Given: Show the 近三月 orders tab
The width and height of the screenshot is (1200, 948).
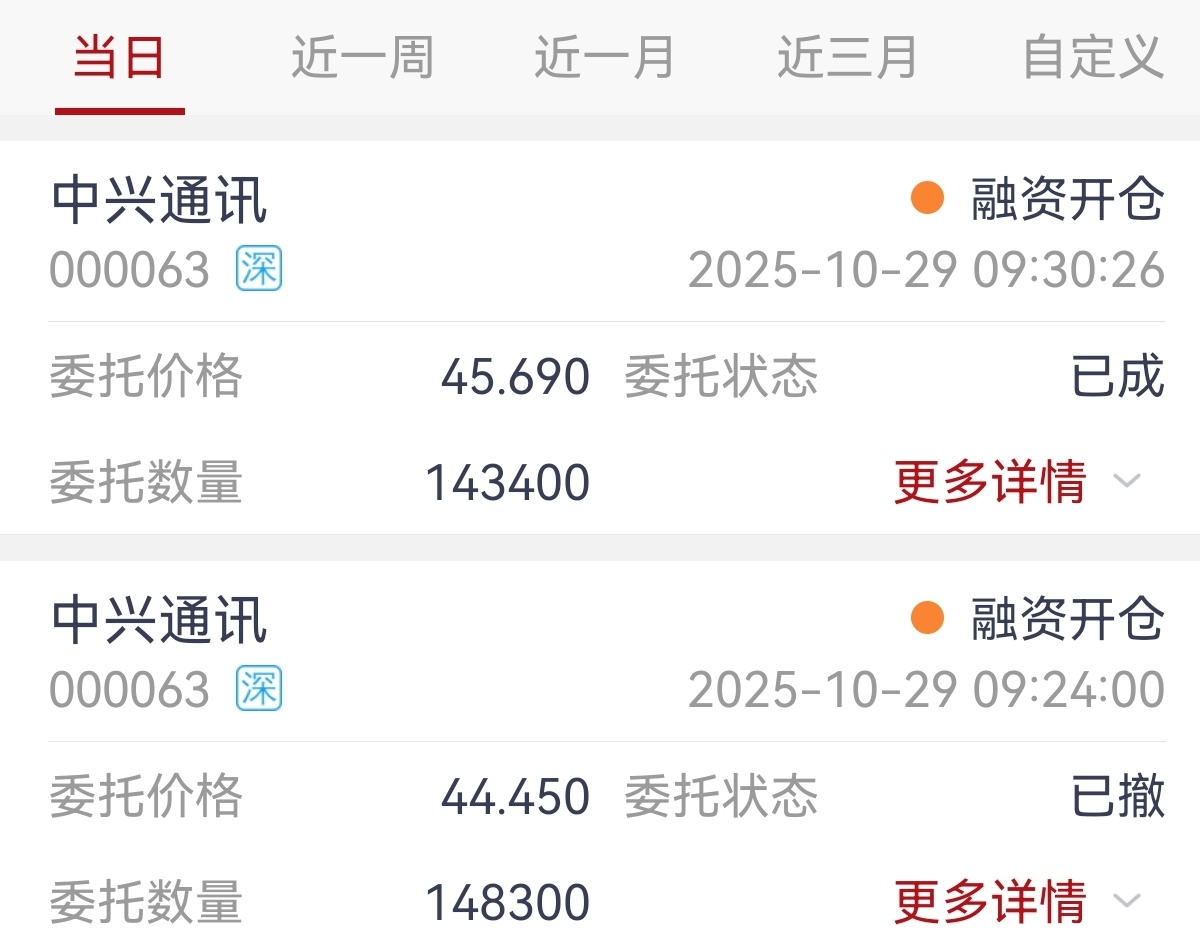Looking at the screenshot, I should [847, 57].
